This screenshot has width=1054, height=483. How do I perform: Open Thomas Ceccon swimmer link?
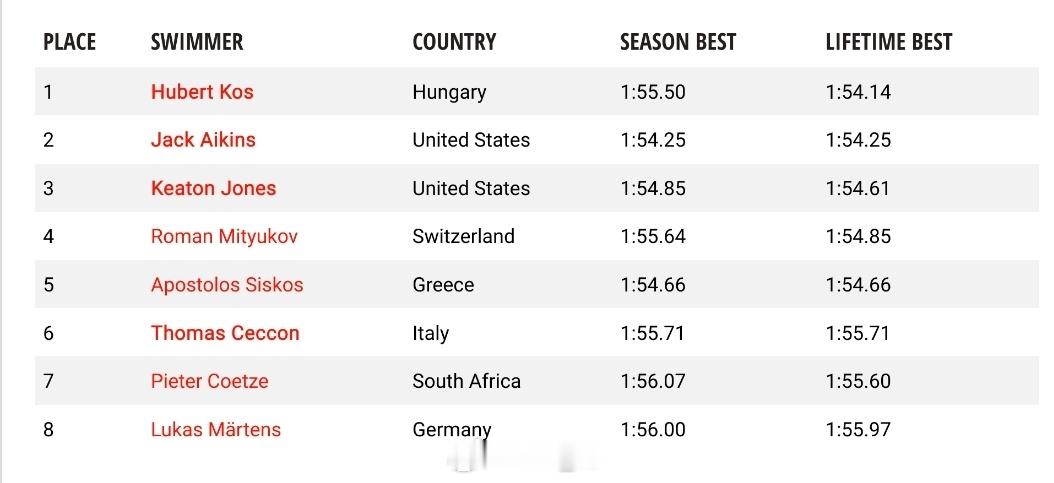pos(225,333)
